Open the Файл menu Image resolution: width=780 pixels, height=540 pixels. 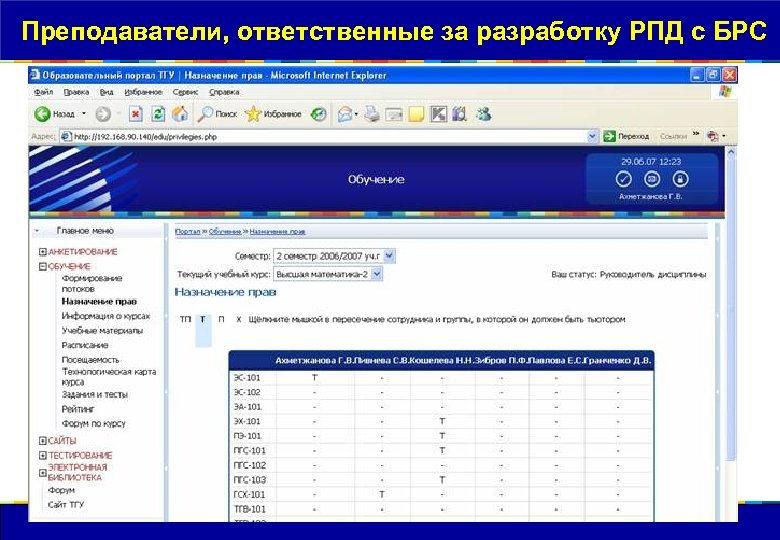tap(43, 92)
